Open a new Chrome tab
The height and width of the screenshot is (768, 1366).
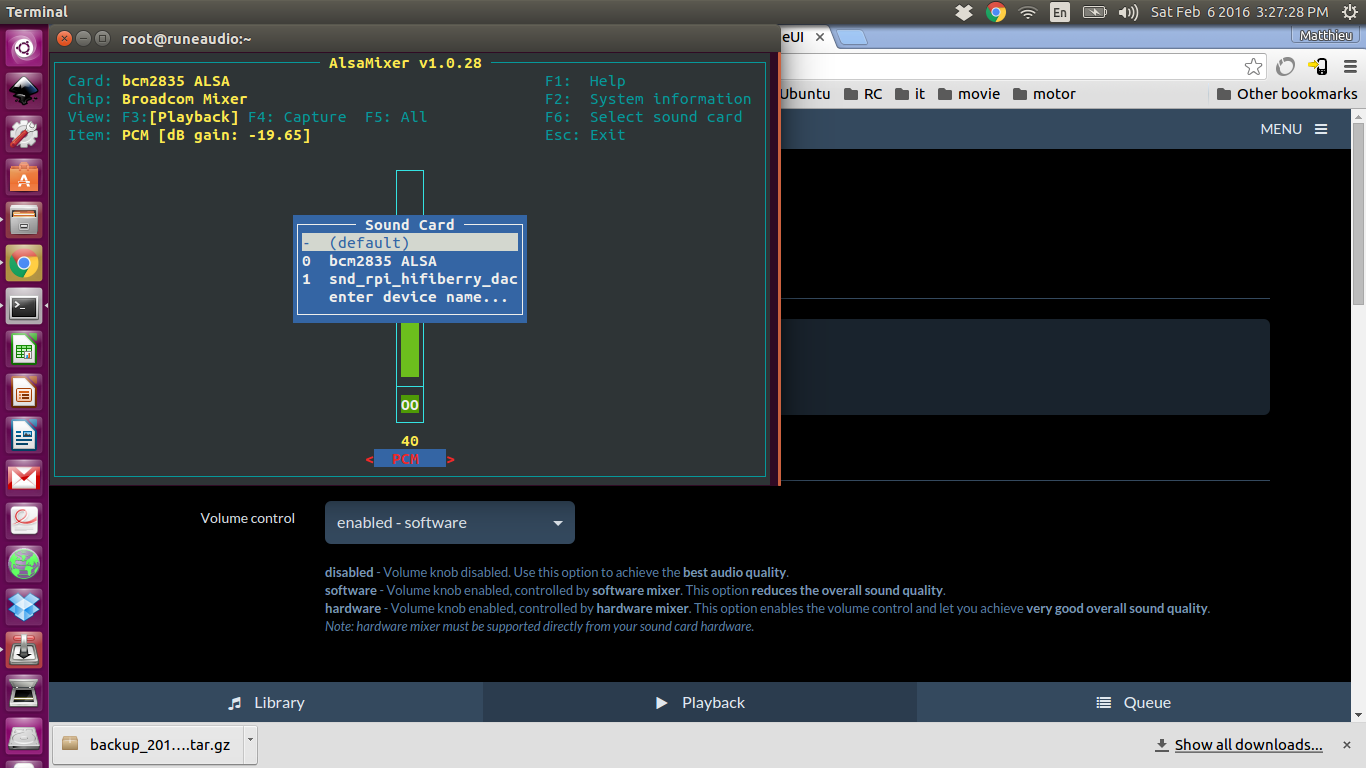851,37
